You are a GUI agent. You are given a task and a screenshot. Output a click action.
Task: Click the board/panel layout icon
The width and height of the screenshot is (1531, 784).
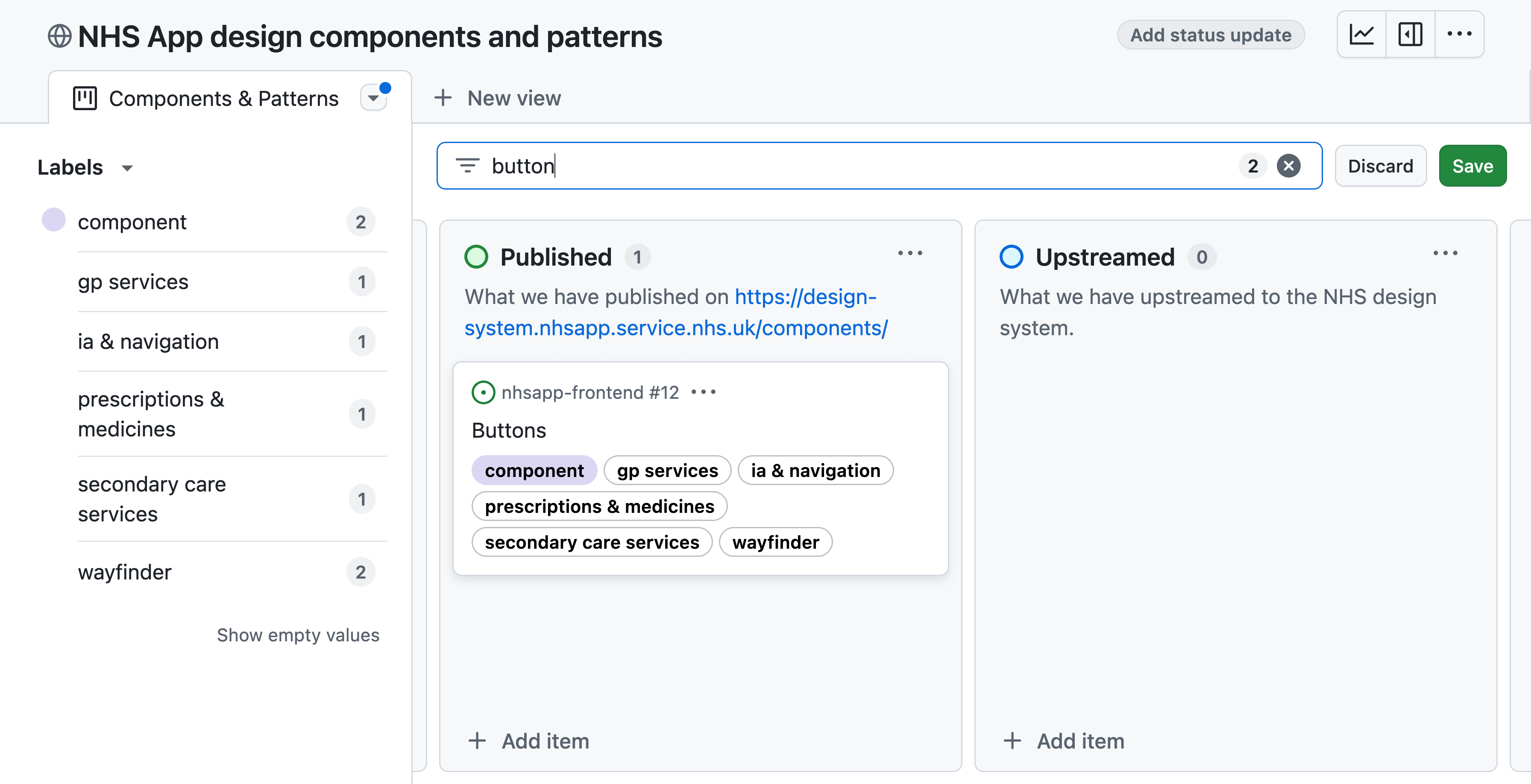point(1411,35)
